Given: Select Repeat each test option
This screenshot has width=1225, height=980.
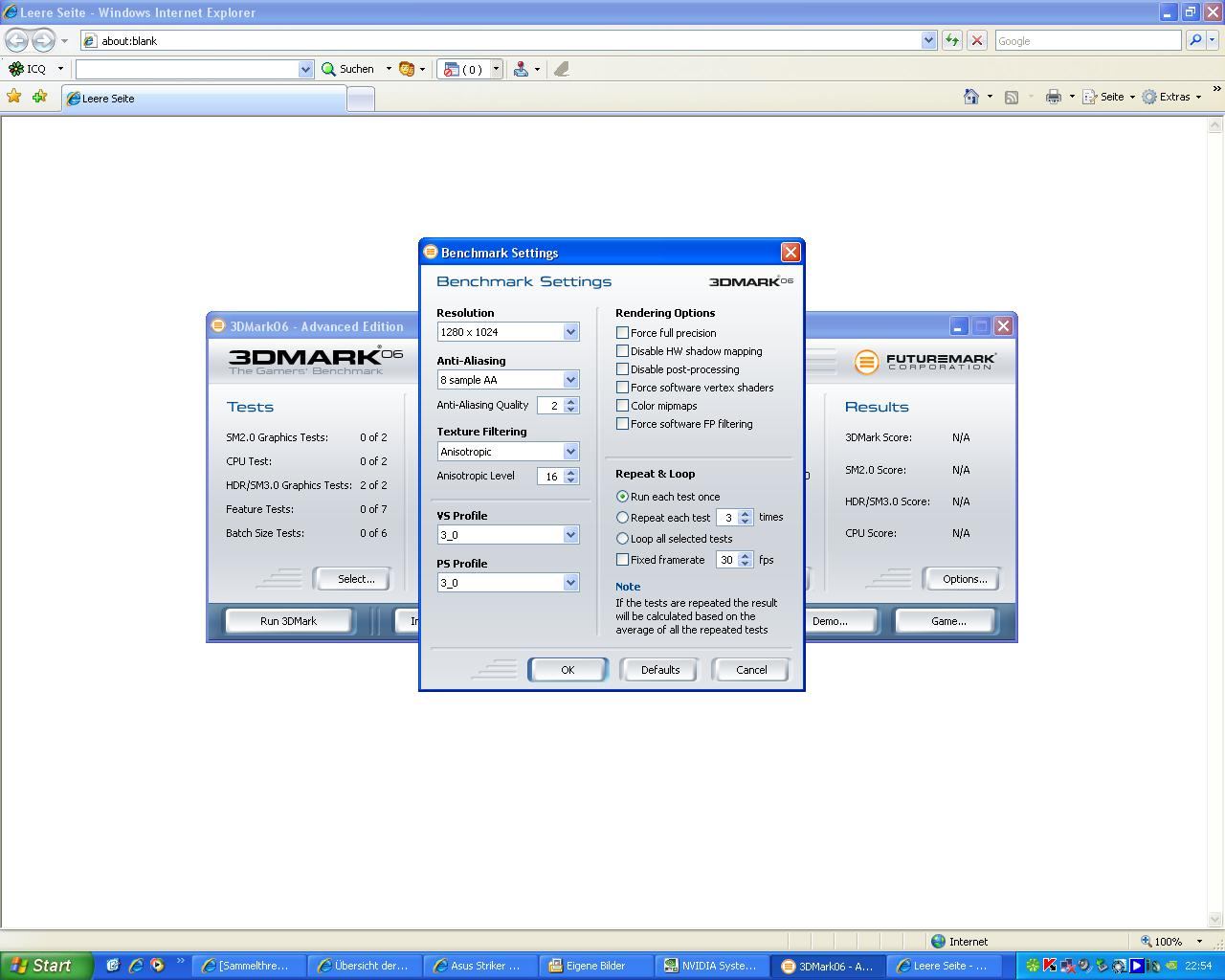Looking at the screenshot, I should [x=622, y=517].
